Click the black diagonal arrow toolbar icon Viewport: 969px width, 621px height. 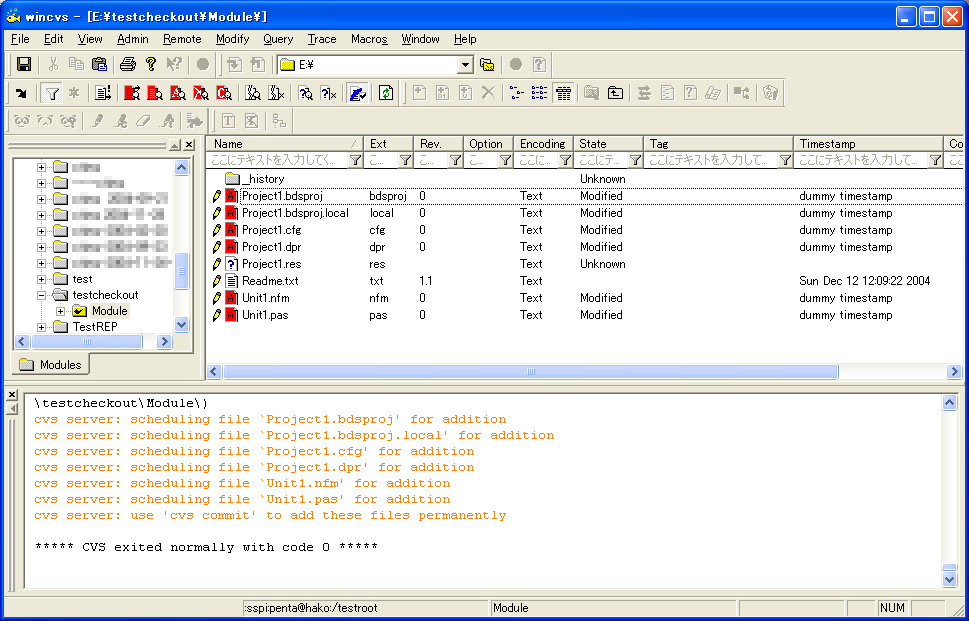(x=21, y=93)
